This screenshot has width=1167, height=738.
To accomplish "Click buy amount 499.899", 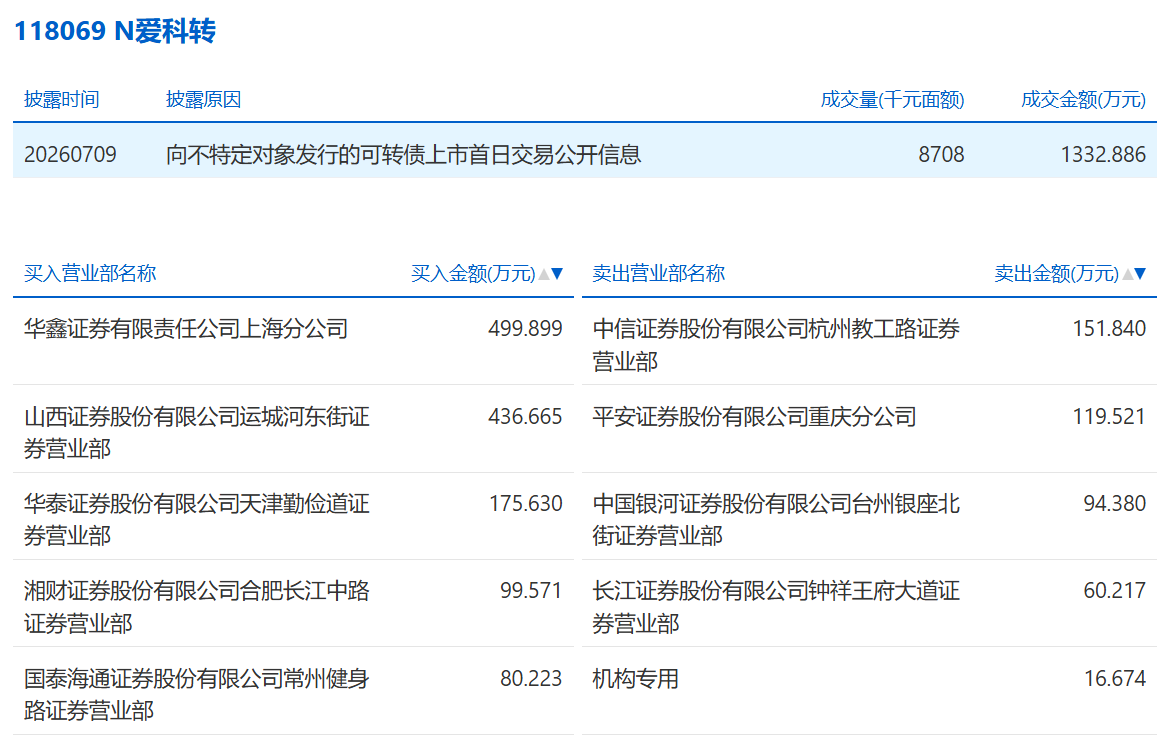I will click(525, 329).
